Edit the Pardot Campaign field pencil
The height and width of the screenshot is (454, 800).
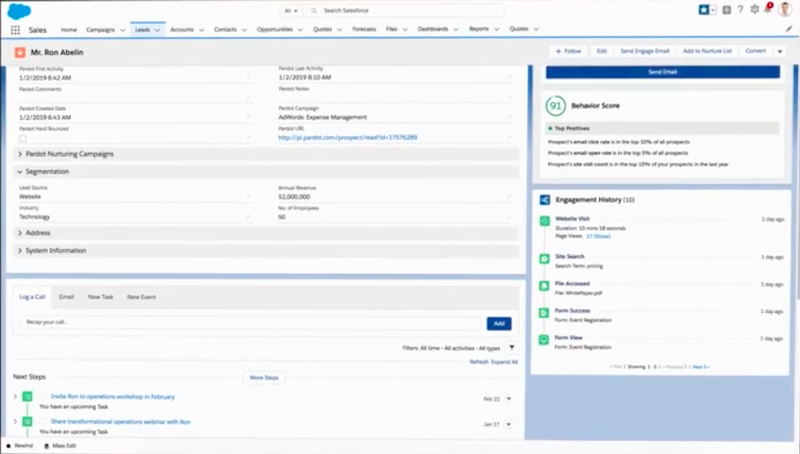click(x=509, y=117)
